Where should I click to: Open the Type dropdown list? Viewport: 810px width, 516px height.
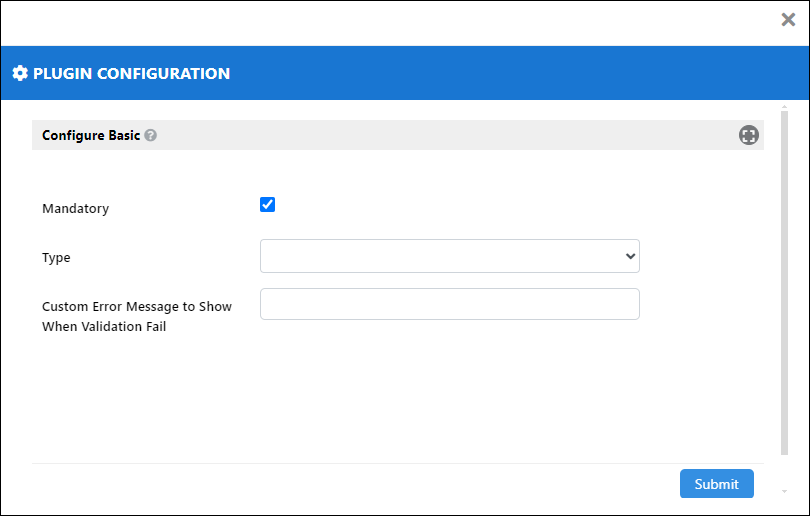(x=449, y=256)
